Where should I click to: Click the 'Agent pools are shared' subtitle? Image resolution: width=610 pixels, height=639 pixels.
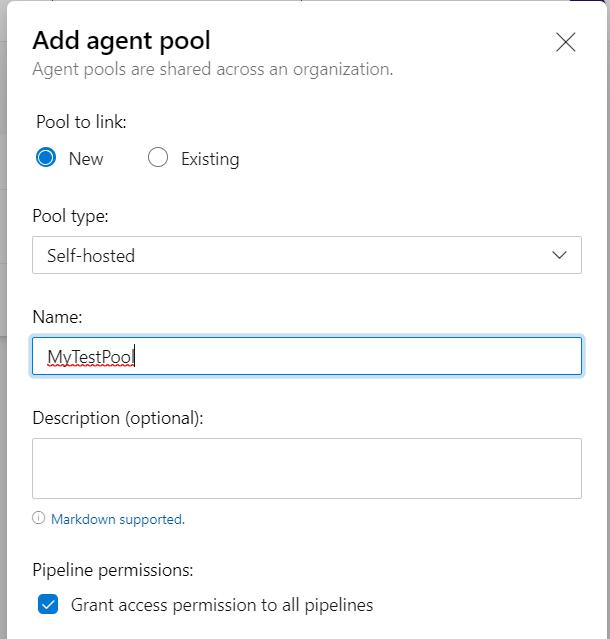213,69
